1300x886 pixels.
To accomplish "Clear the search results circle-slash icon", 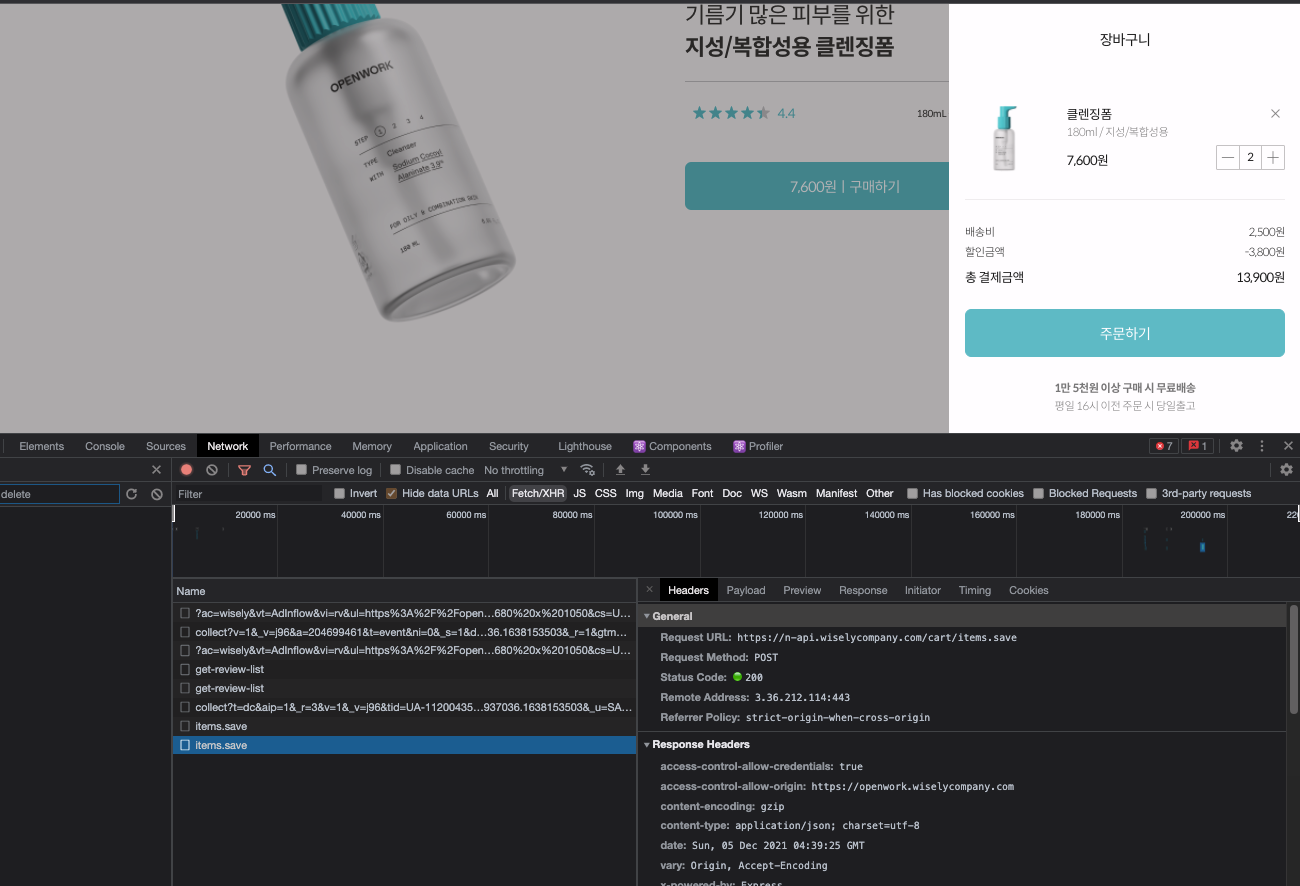I will (157, 494).
